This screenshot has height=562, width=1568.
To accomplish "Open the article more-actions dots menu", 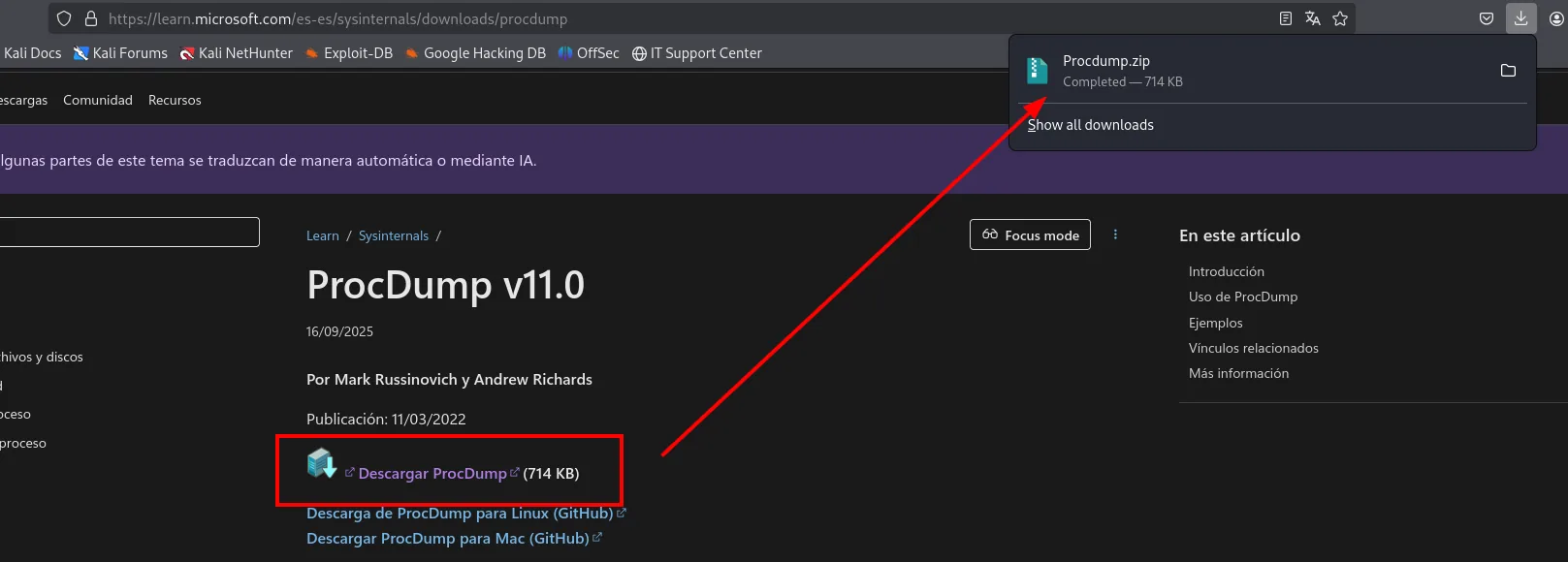I will pyautogui.click(x=1115, y=234).
